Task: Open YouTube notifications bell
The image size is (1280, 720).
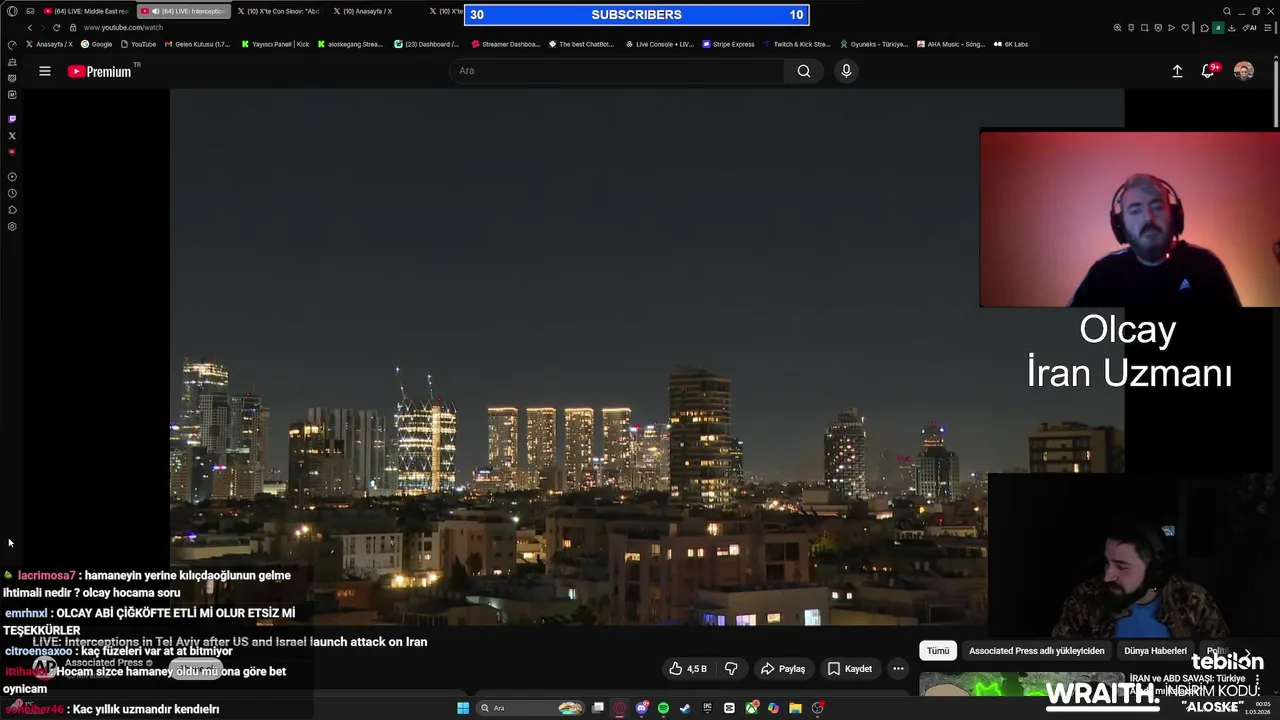Action: pyautogui.click(x=1208, y=71)
